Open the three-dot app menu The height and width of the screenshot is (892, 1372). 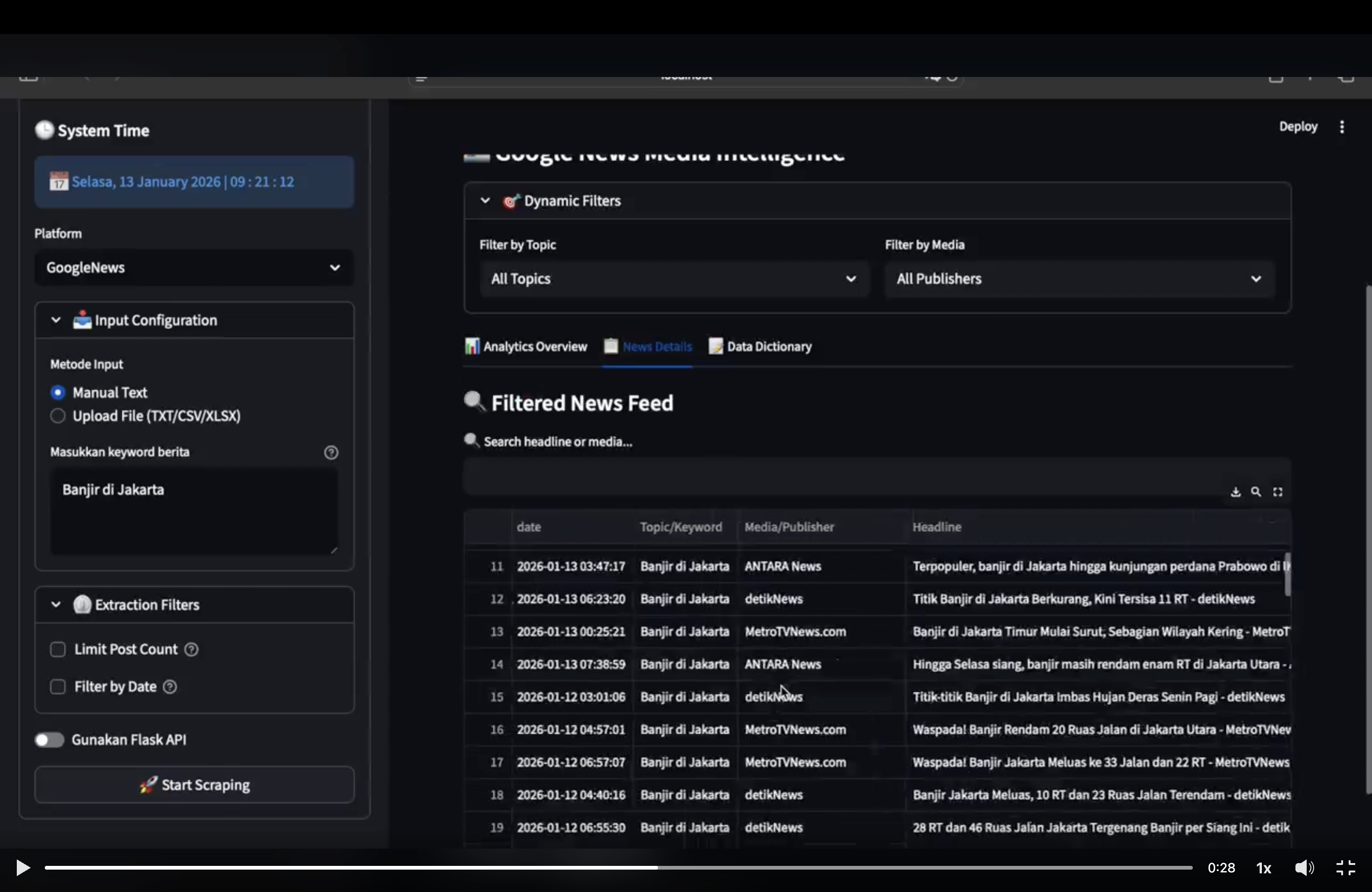click(1342, 127)
